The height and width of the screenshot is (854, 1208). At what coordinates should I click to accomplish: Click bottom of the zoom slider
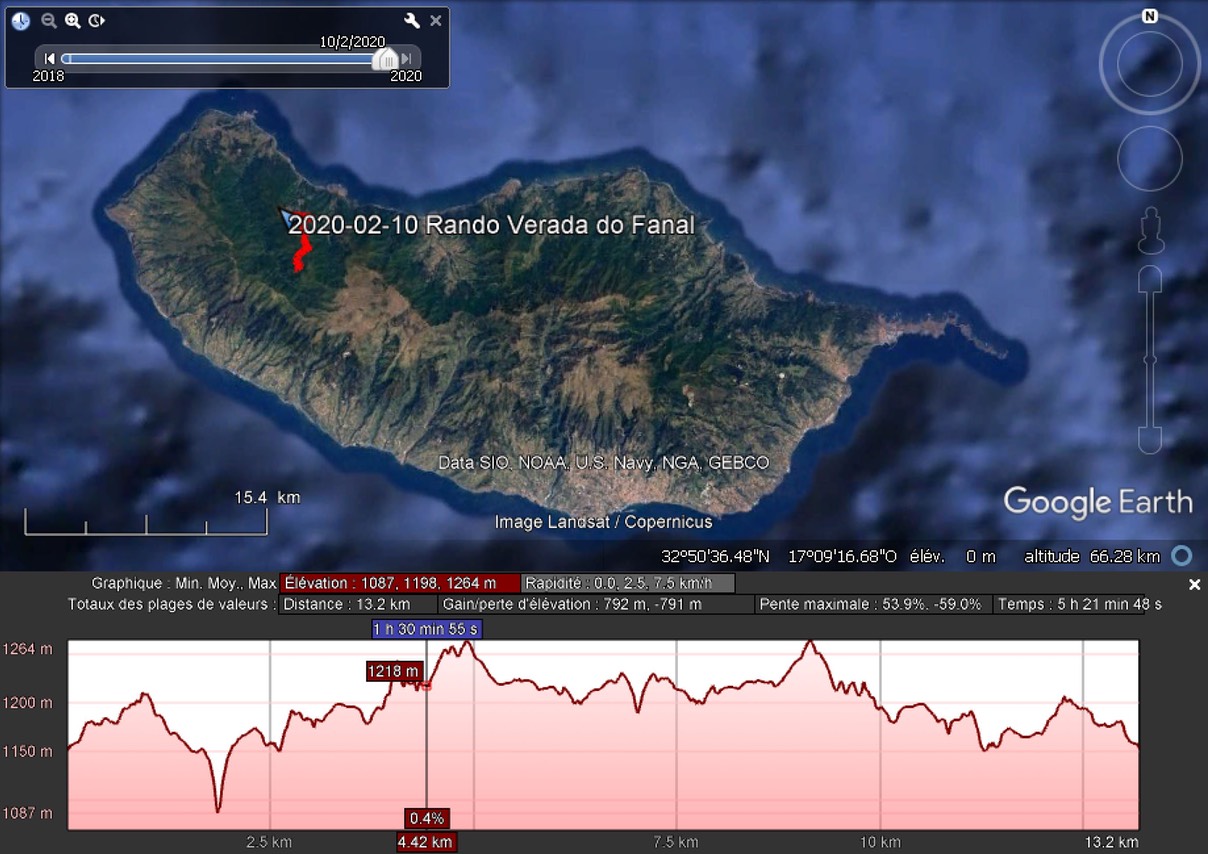(x=1150, y=440)
